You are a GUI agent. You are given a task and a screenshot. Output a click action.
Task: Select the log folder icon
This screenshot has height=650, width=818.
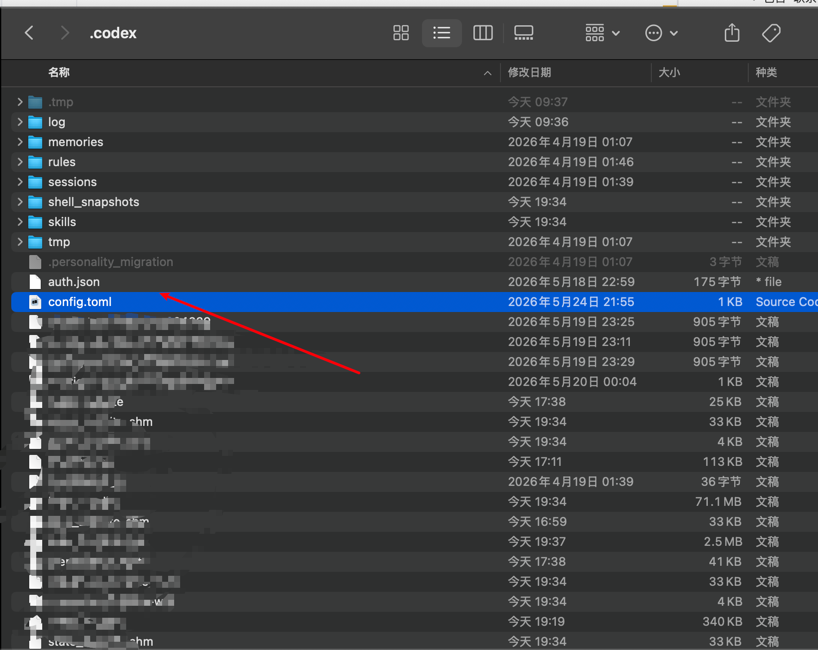35,122
